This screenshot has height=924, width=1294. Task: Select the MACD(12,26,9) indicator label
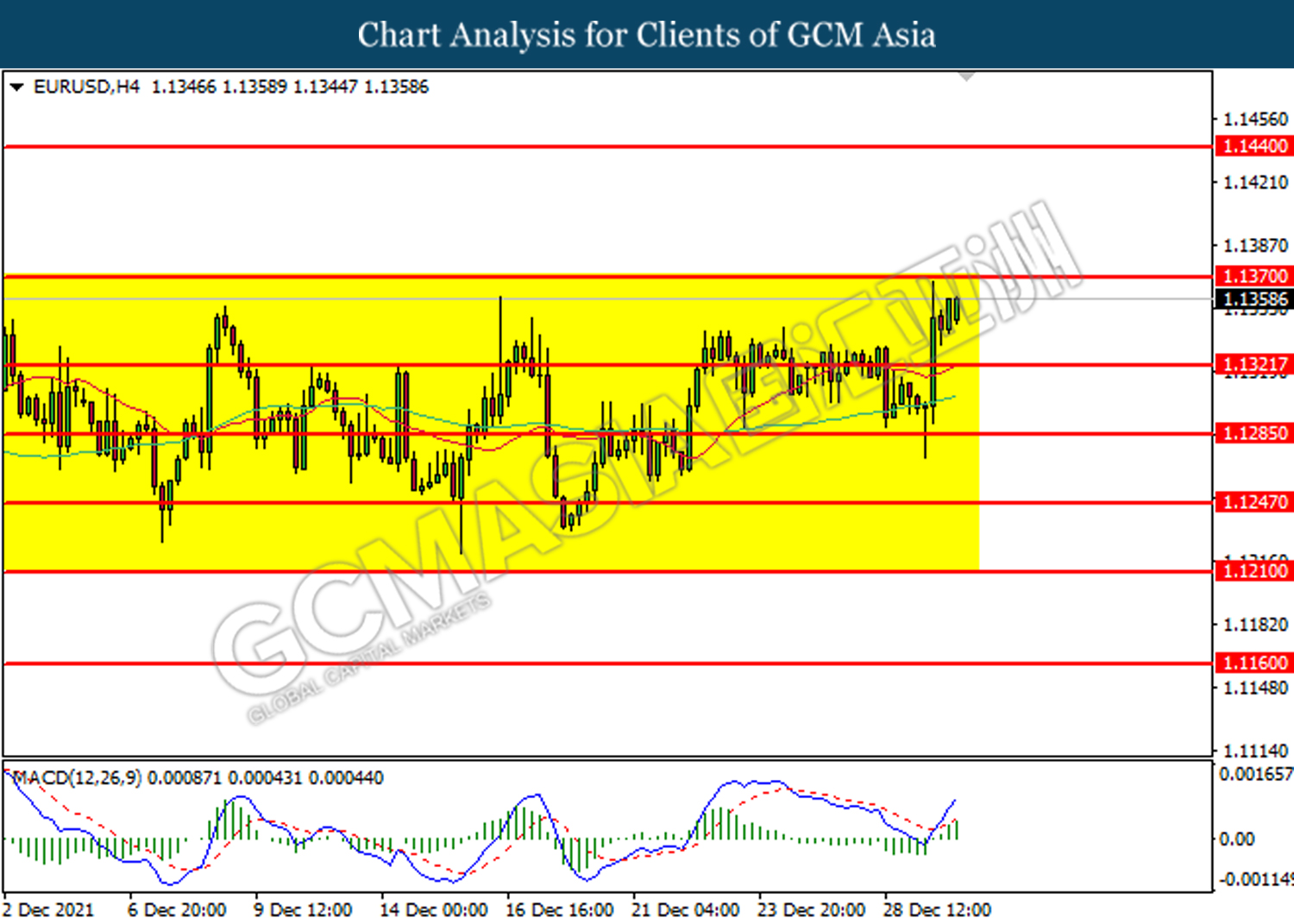78,778
